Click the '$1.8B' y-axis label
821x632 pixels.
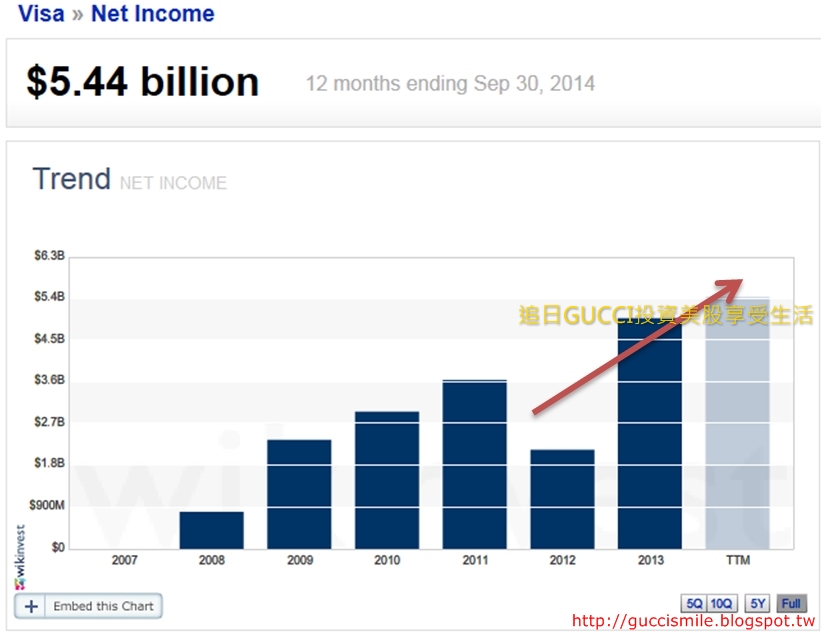(50, 463)
